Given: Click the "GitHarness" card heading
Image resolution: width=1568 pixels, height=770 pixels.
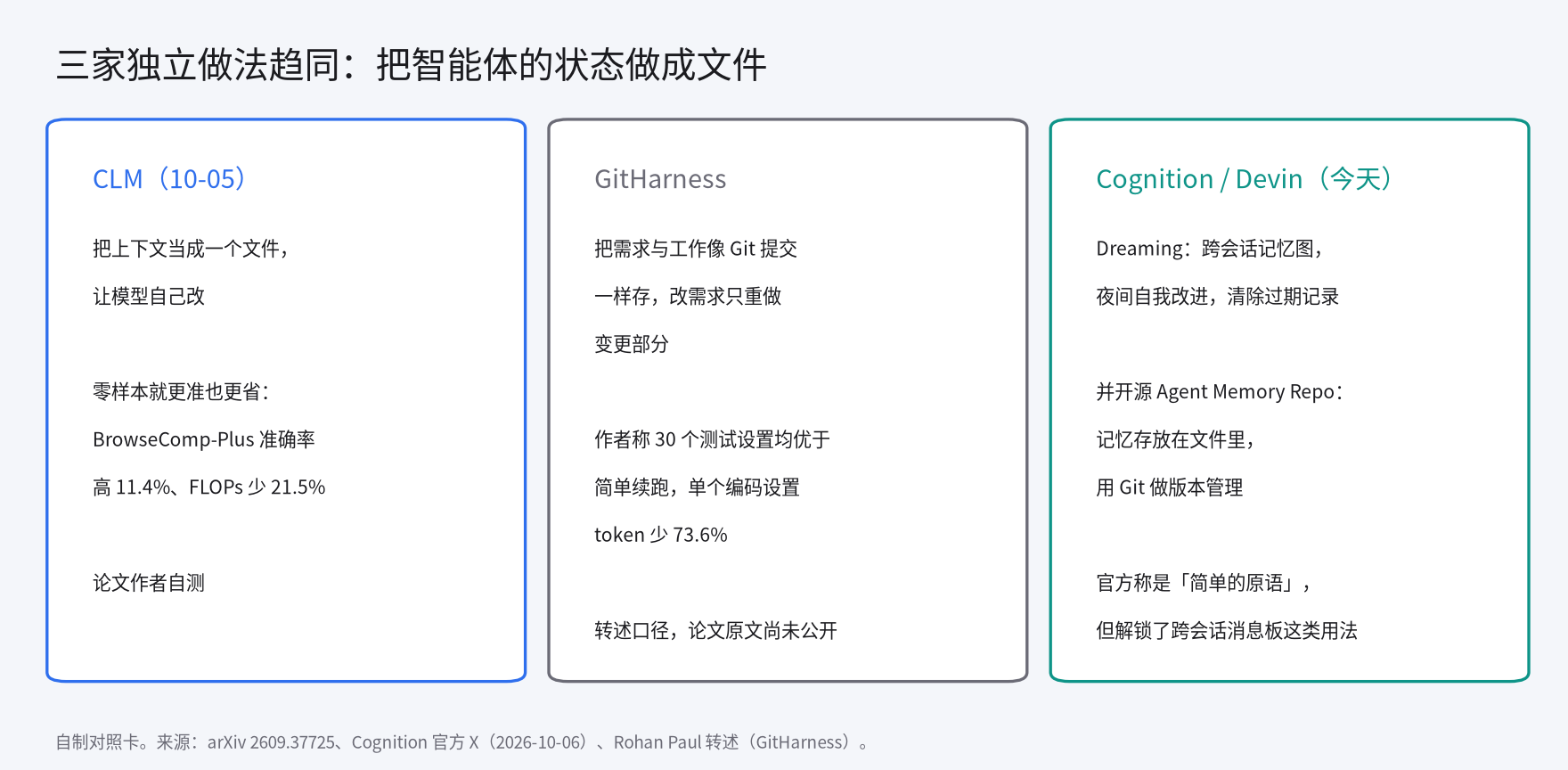Looking at the screenshot, I should tap(660, 179).
